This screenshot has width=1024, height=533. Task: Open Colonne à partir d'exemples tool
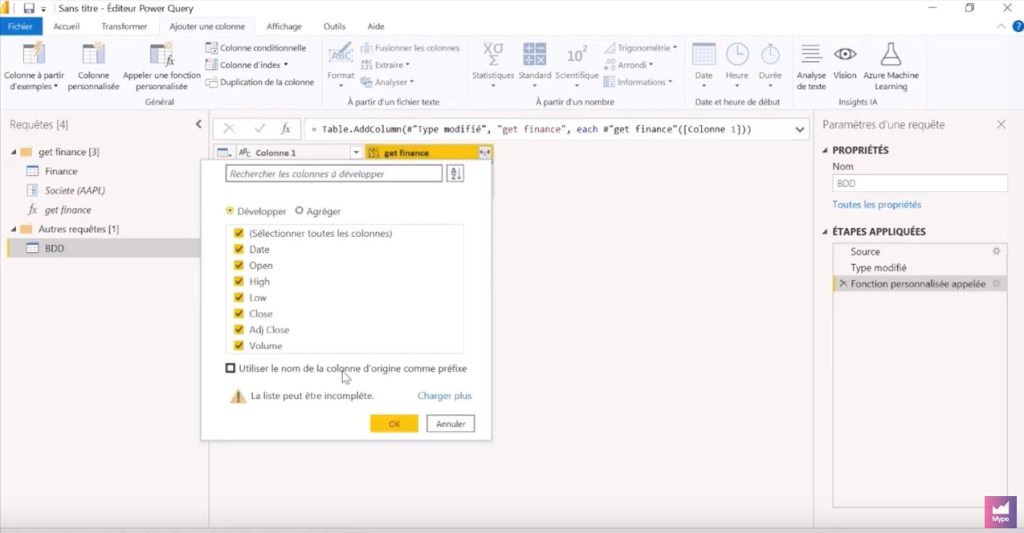pos(34,66)
